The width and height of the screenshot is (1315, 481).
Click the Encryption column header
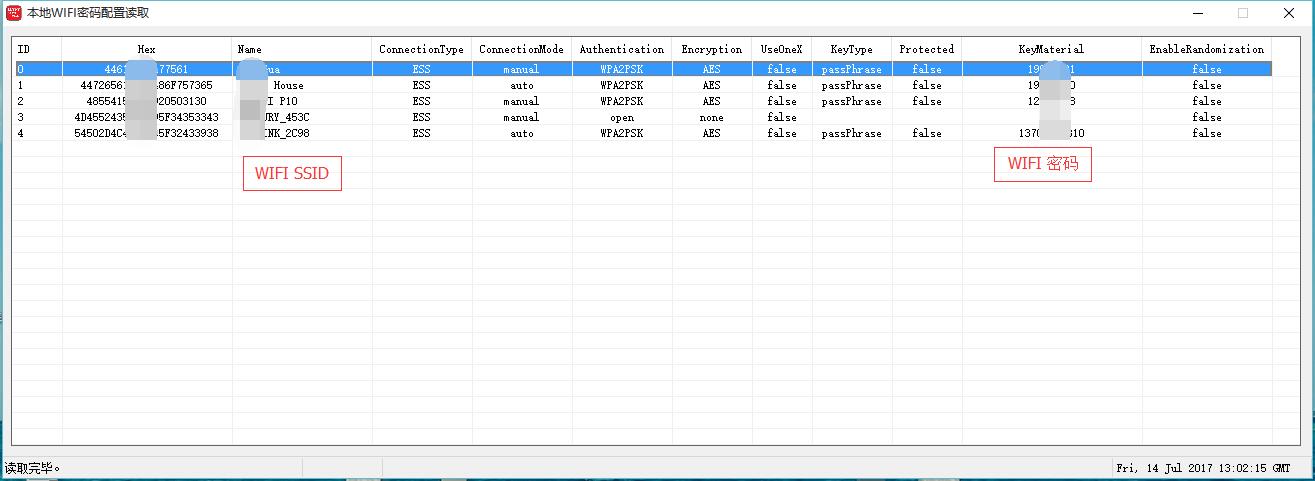coord(711,49)
